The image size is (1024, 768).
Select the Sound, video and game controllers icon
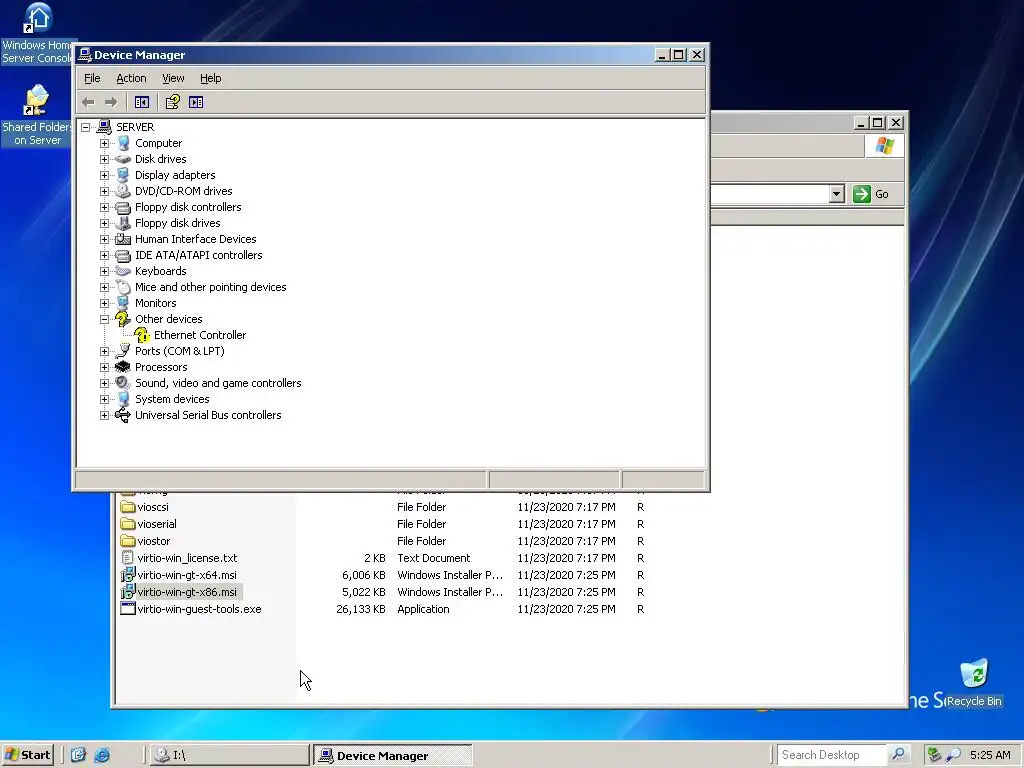pos(123,383)
